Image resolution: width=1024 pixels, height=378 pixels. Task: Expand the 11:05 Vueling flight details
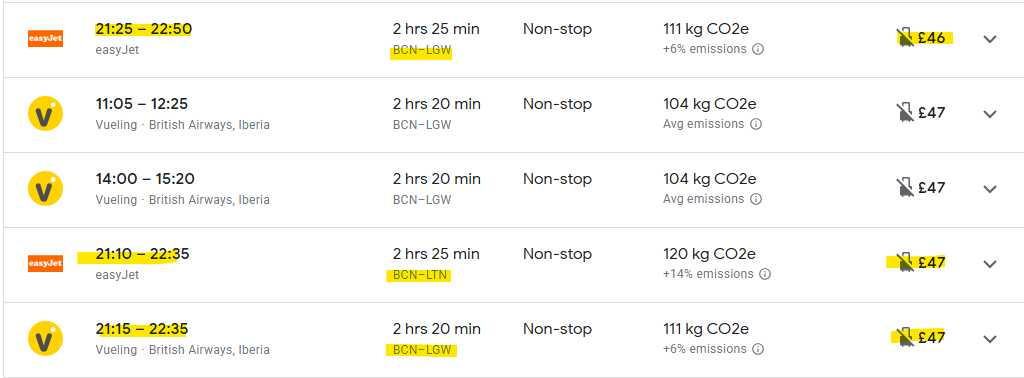(990, 114)
